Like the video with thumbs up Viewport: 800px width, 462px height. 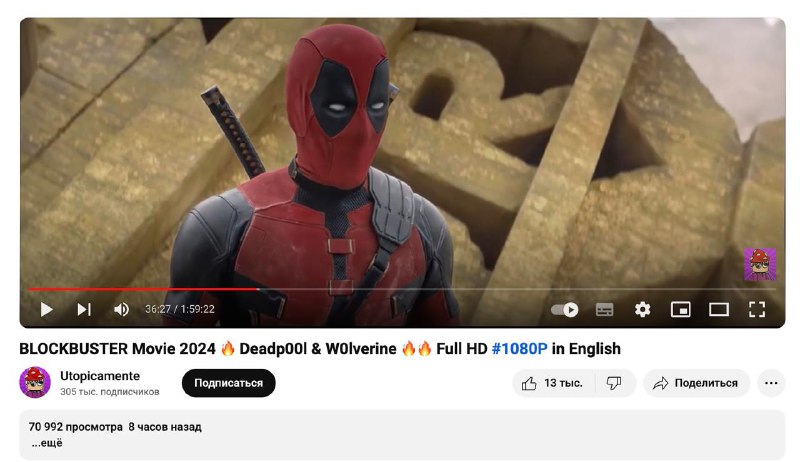point(552,383)
